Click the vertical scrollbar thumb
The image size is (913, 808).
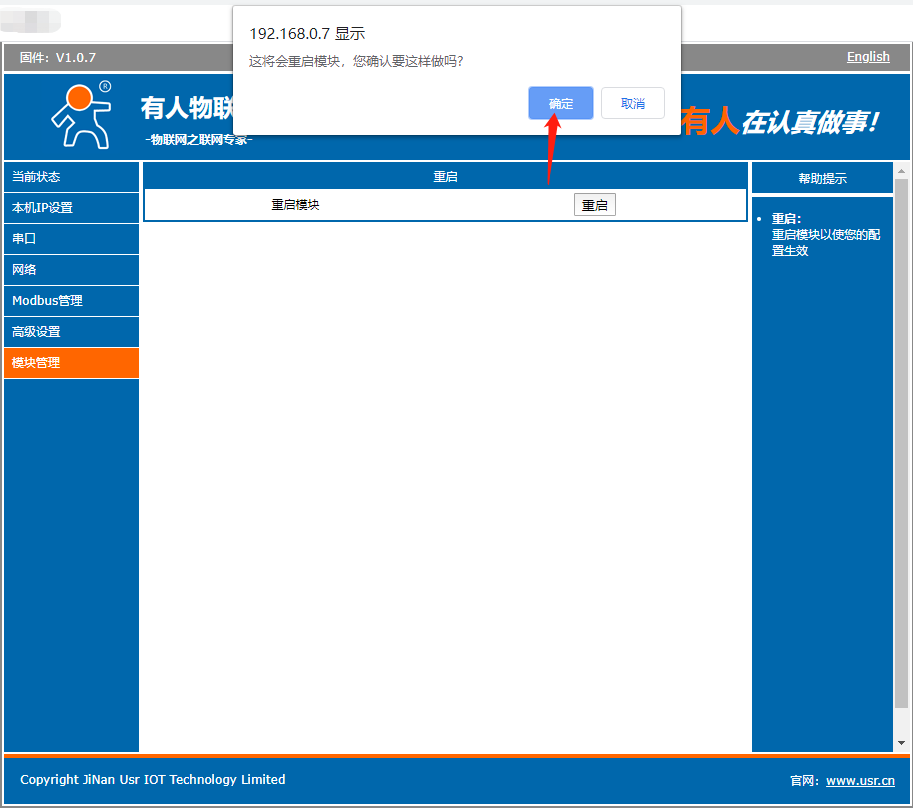click(901, 440)
